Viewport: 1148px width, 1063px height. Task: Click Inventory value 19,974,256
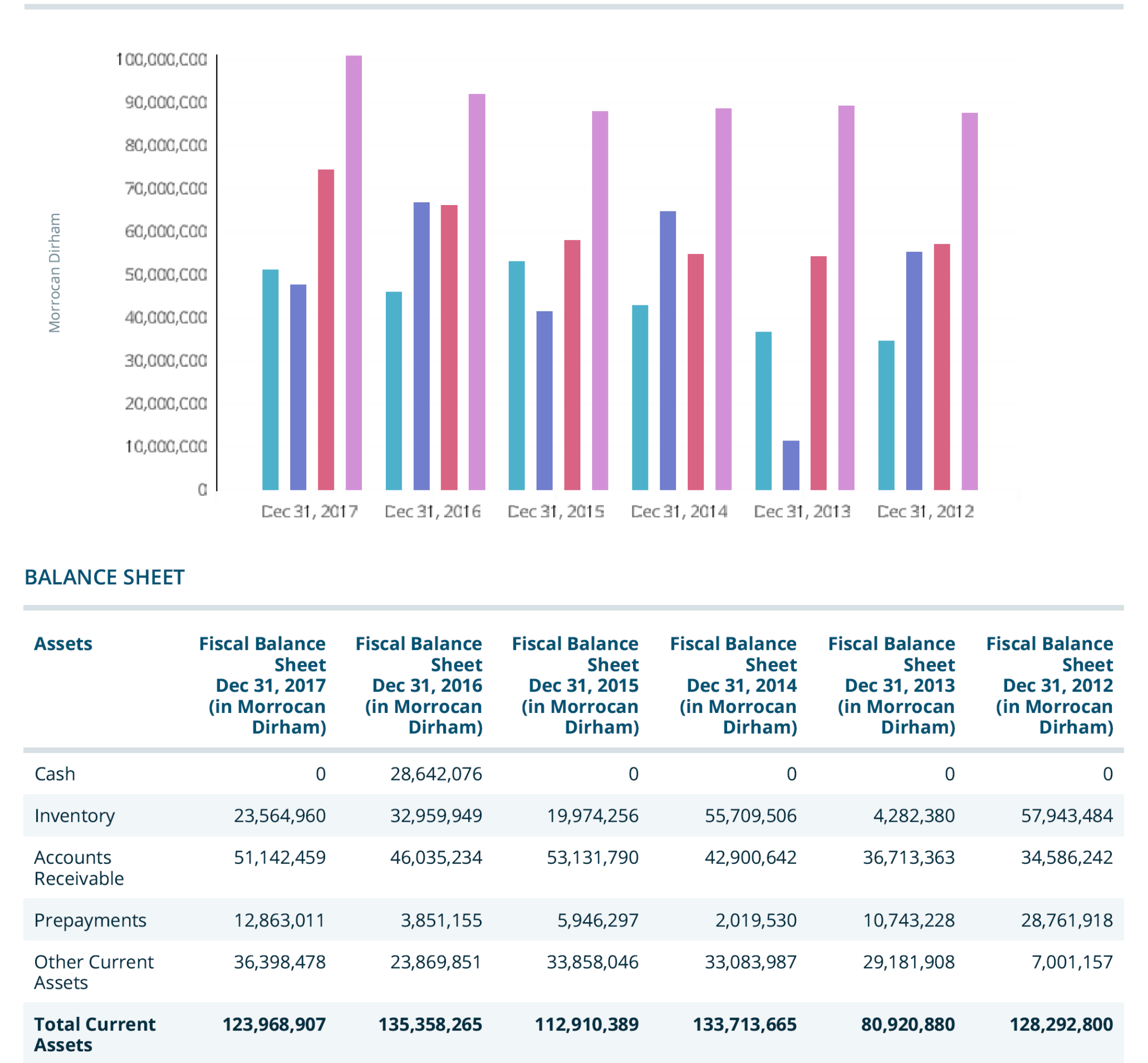593,815
